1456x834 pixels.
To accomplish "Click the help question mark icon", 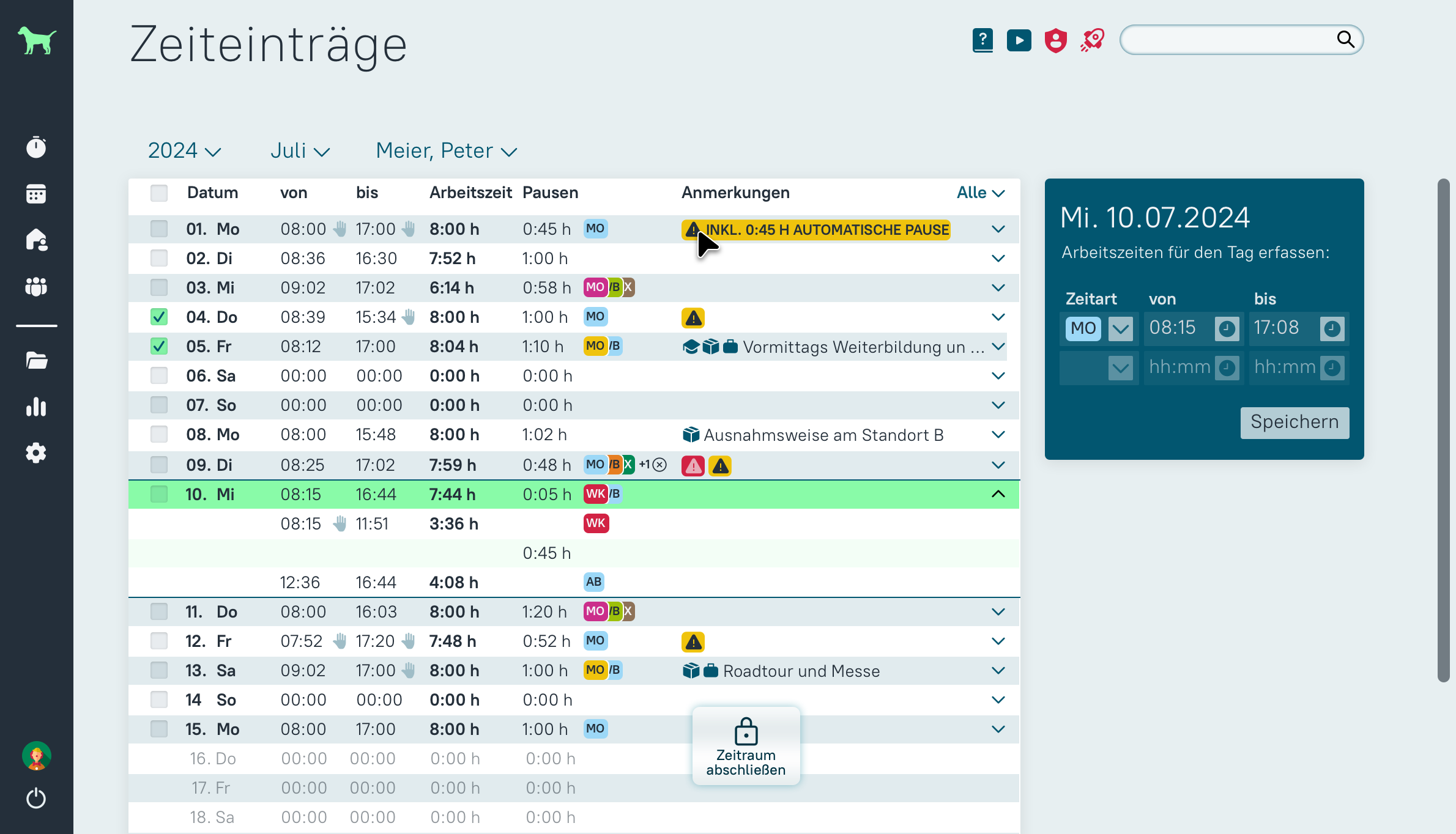I will [982, 40].
